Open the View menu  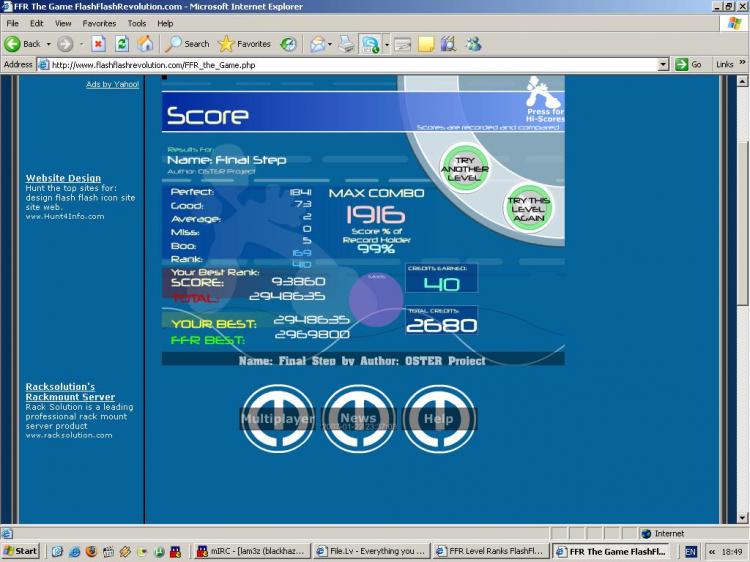63,23
